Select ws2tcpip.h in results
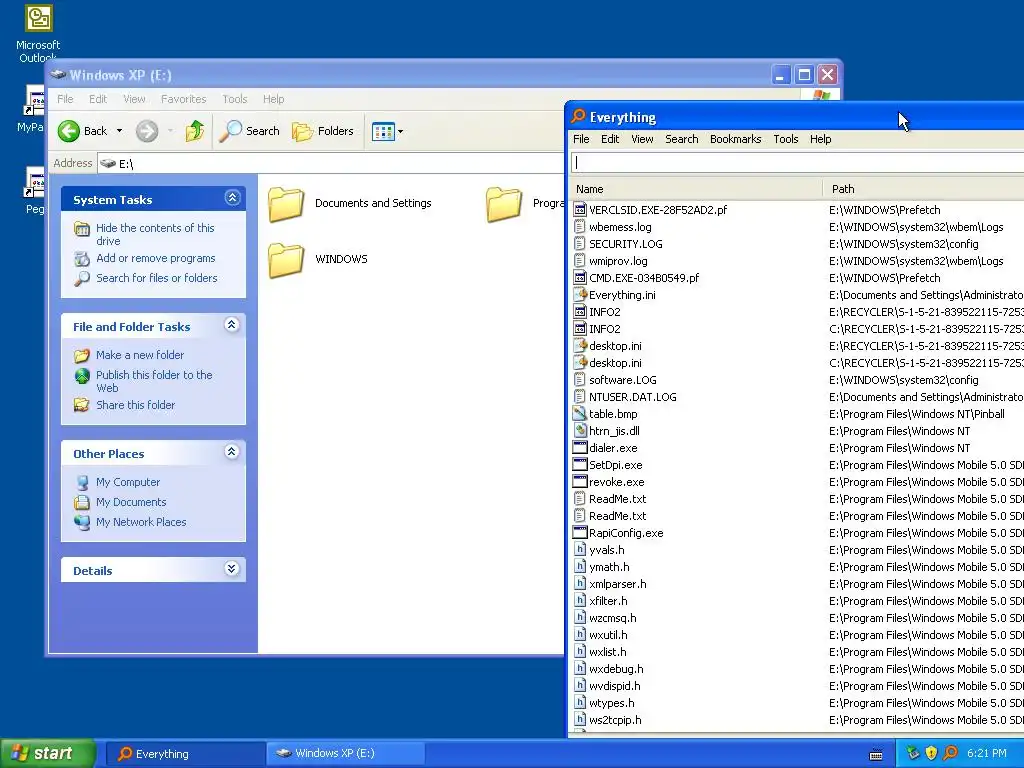1024x768 pixels. 615,720
